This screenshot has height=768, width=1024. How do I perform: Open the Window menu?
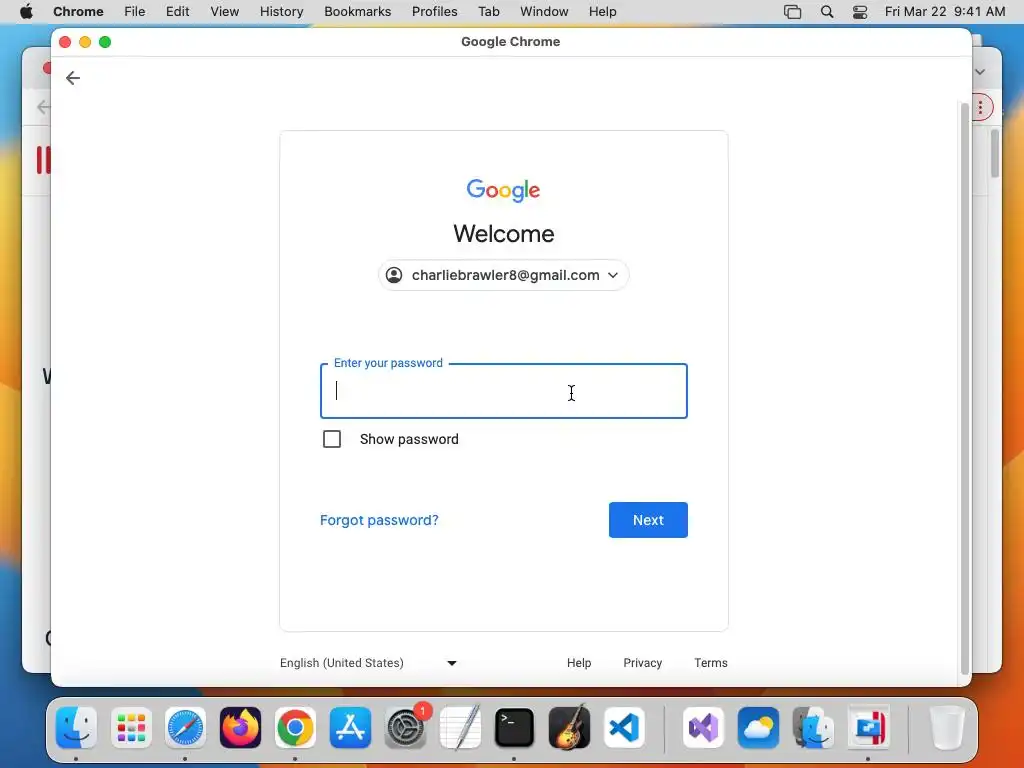tap(544, 11)
